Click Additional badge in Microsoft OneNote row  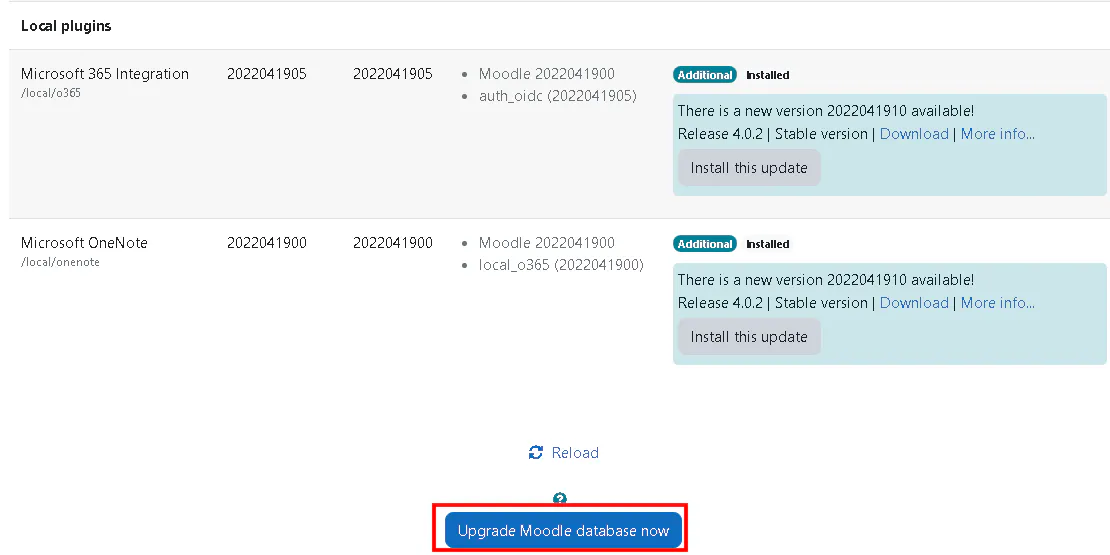pos(704,244)
